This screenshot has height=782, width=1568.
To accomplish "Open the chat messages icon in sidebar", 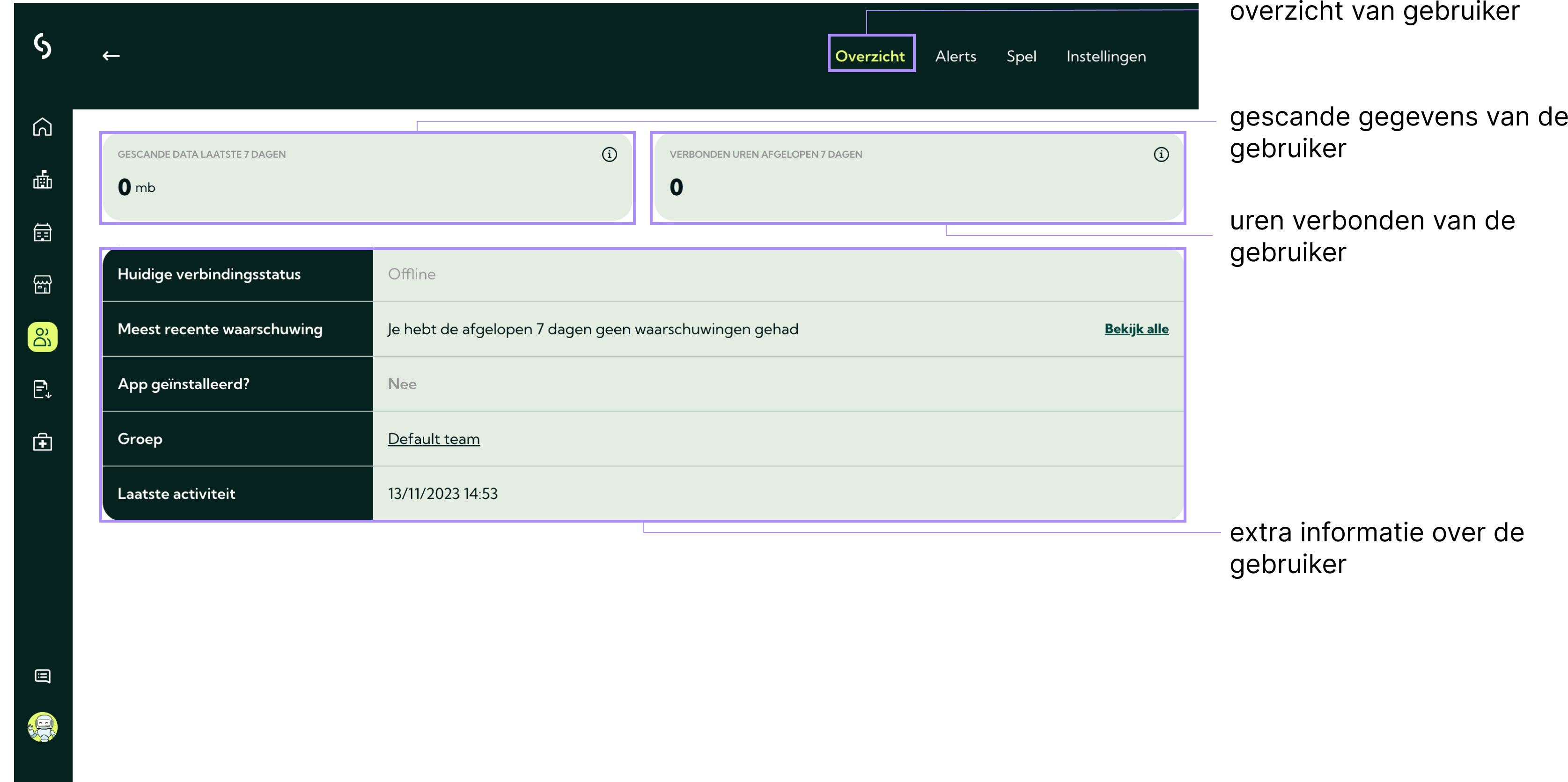I will point(43,676).
